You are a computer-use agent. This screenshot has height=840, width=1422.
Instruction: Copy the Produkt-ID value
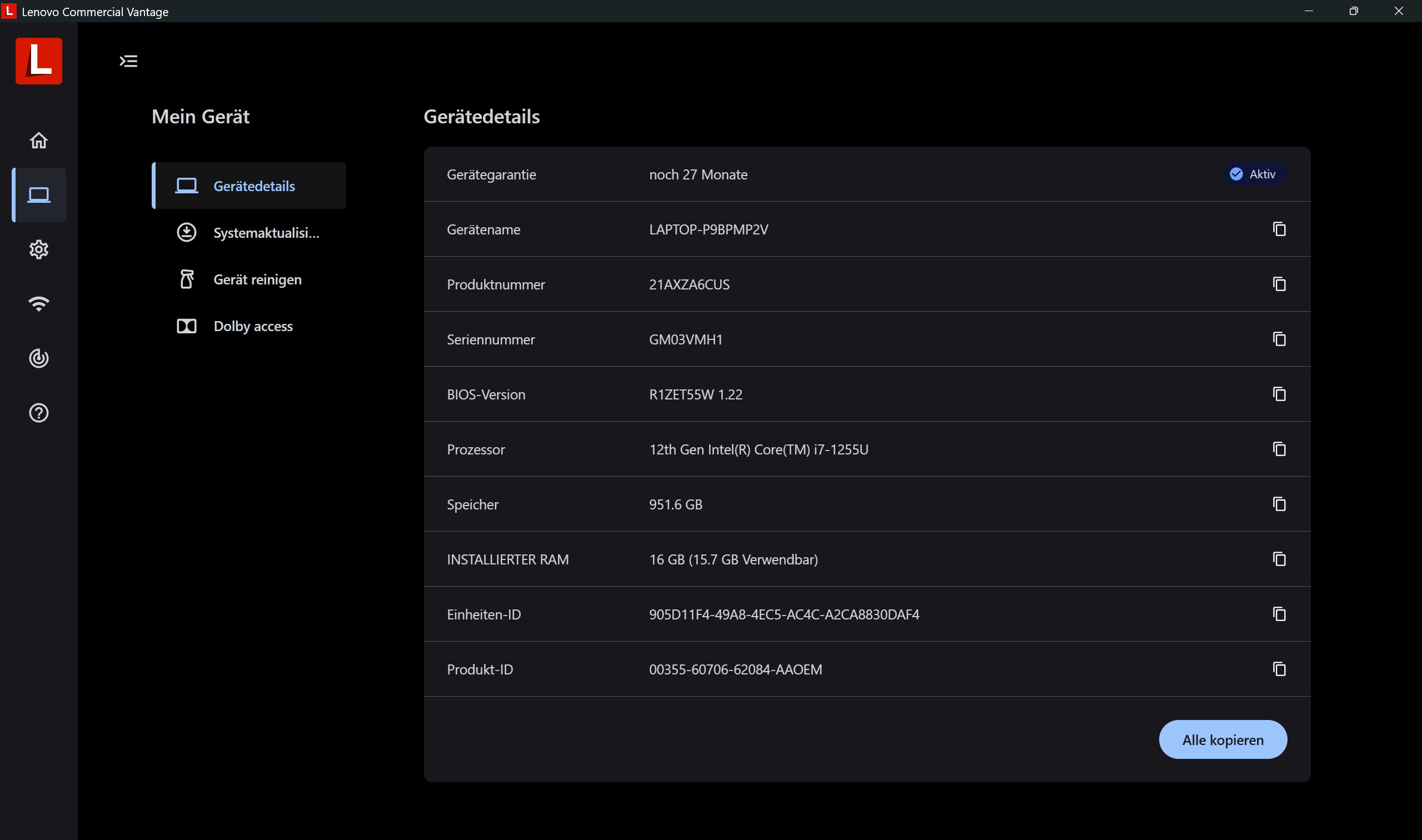click(1279, 668)
